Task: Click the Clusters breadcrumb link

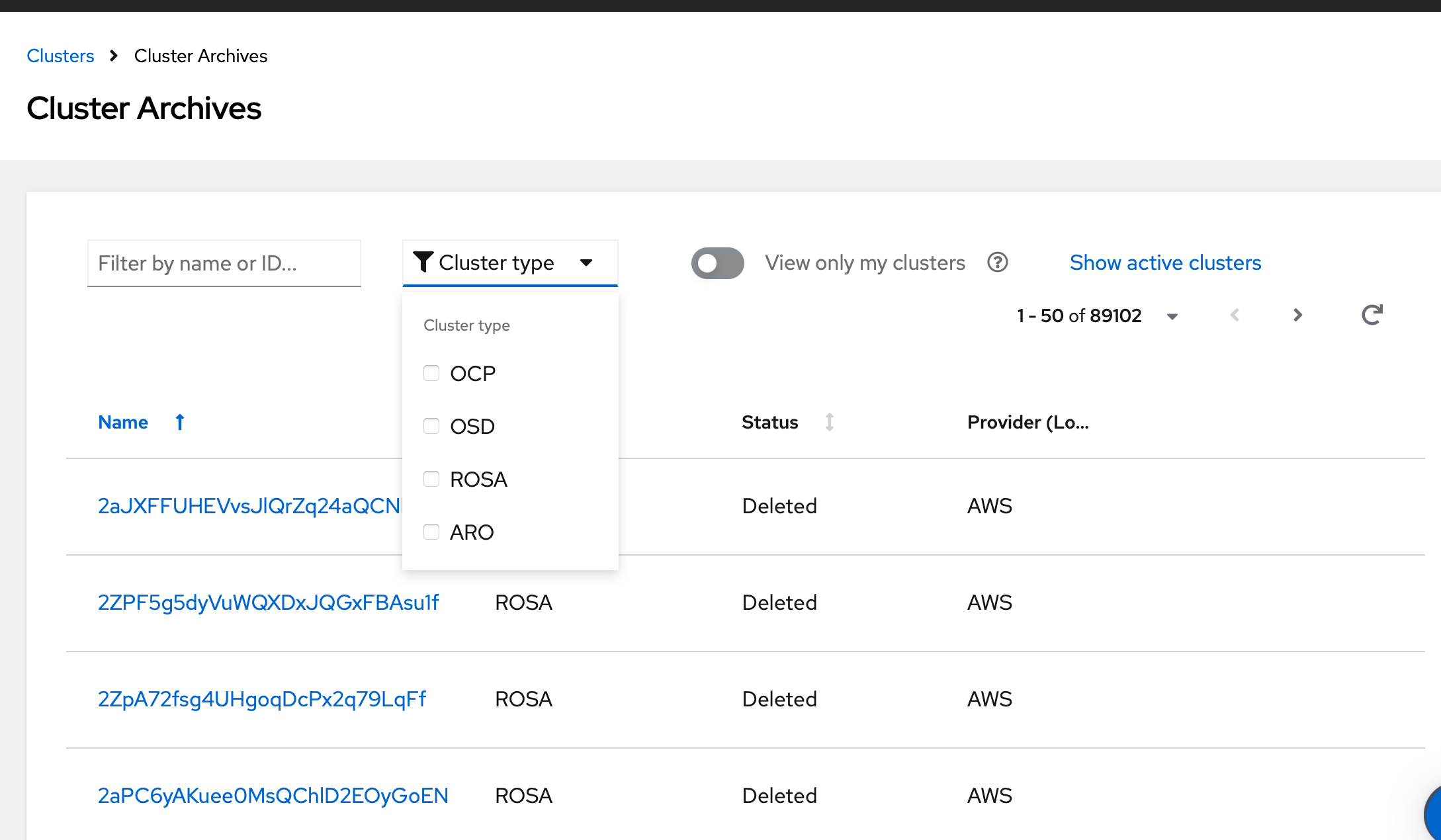Action: pos(60,56)
